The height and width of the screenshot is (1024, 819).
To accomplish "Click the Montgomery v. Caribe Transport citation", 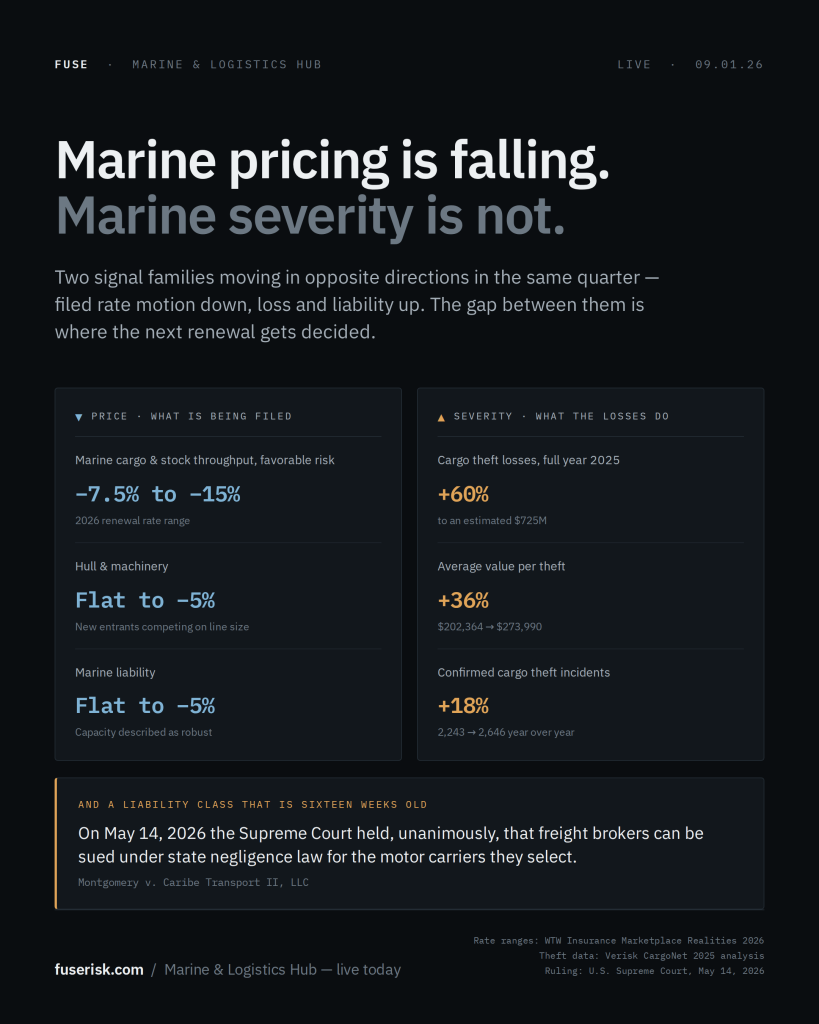I will (x=193, y=882).
